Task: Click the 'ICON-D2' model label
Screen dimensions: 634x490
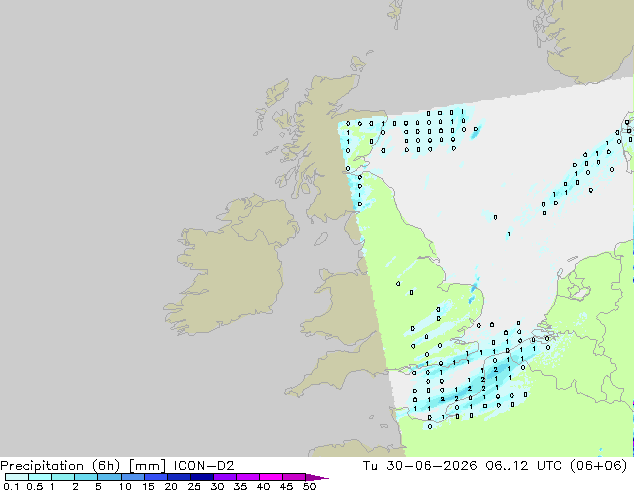Action: click(204, 466)
